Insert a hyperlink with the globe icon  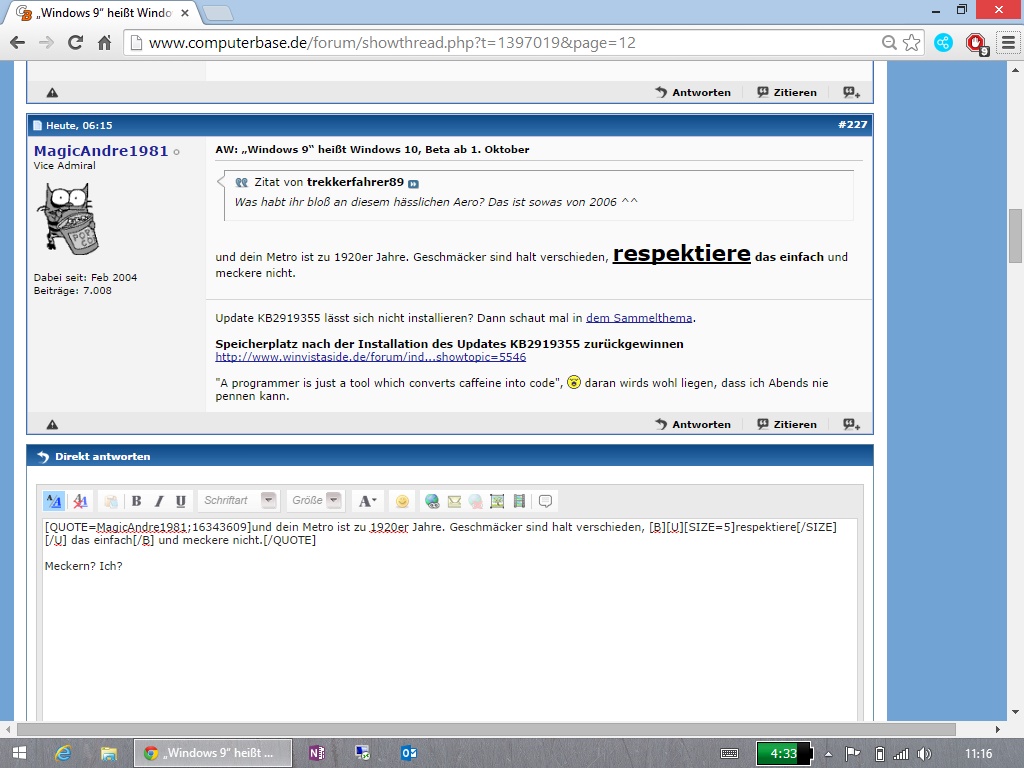point(432,502)
